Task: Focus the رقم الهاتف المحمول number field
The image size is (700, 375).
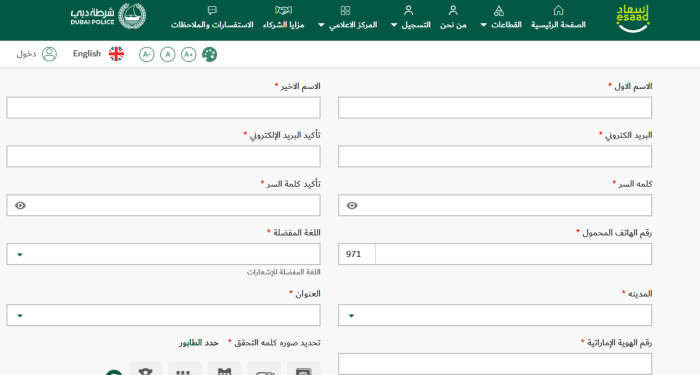Action: click(513, 254)
